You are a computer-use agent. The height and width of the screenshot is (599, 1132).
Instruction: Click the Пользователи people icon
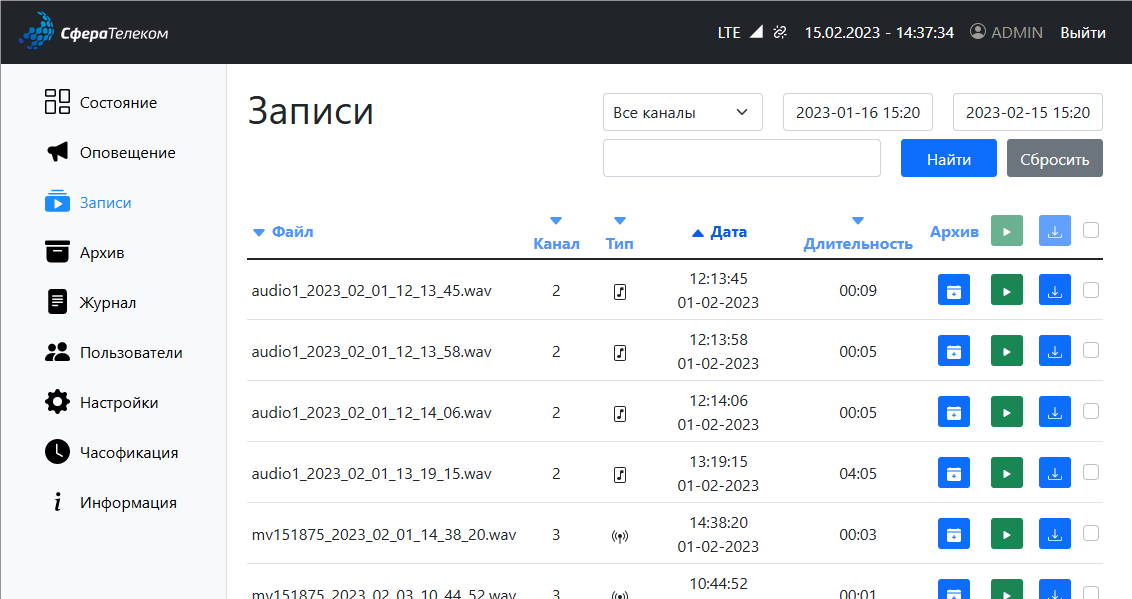coord(57,352)
